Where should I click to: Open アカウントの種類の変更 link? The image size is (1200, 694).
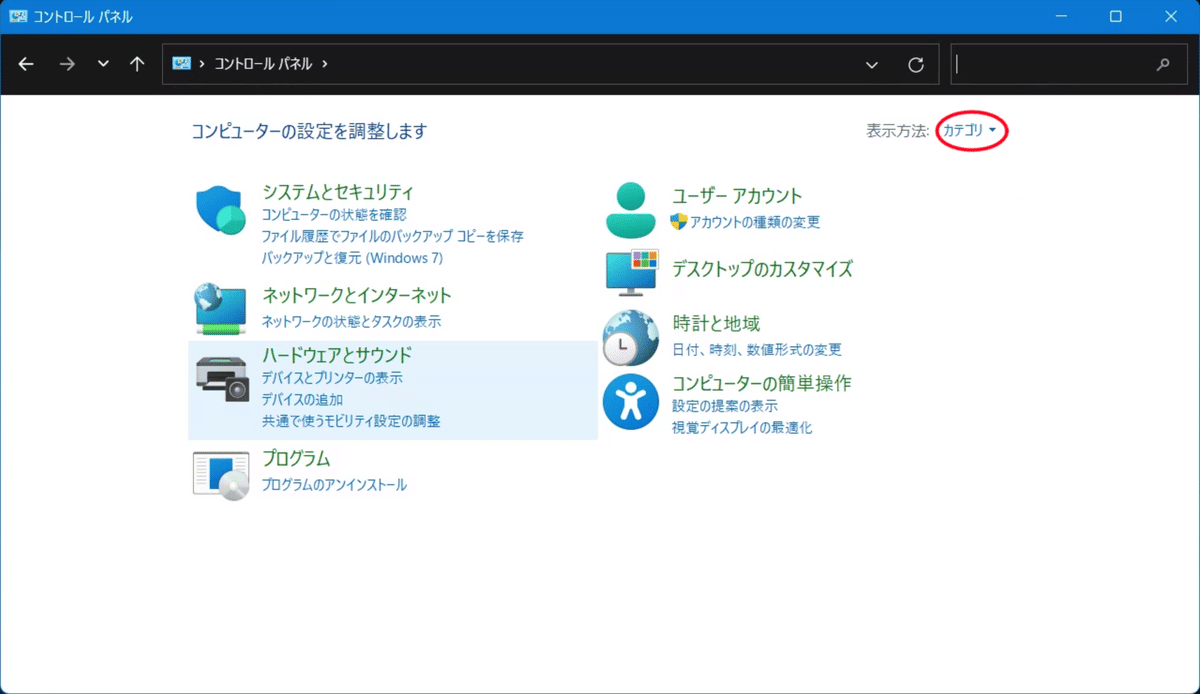click(755, 222)
